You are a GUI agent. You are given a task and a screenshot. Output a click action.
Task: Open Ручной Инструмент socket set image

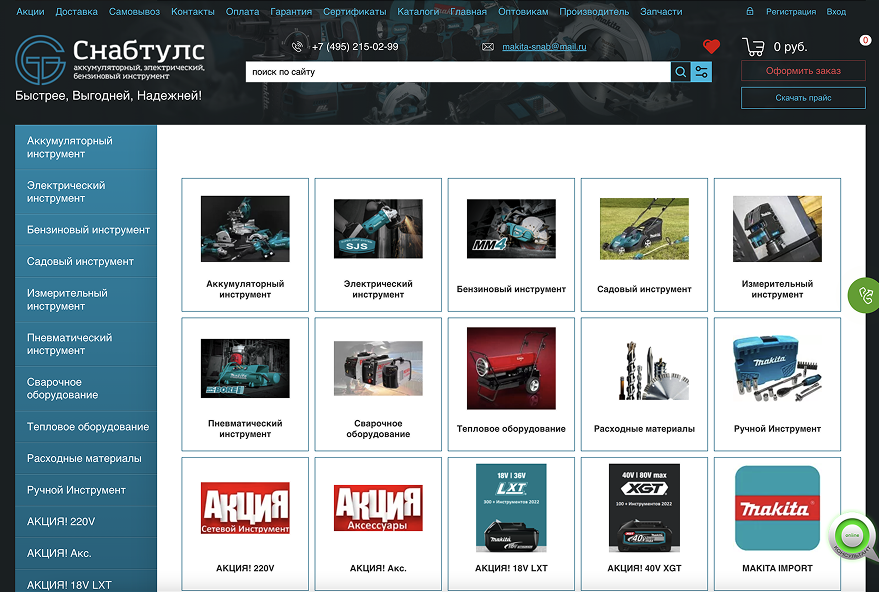777,368
